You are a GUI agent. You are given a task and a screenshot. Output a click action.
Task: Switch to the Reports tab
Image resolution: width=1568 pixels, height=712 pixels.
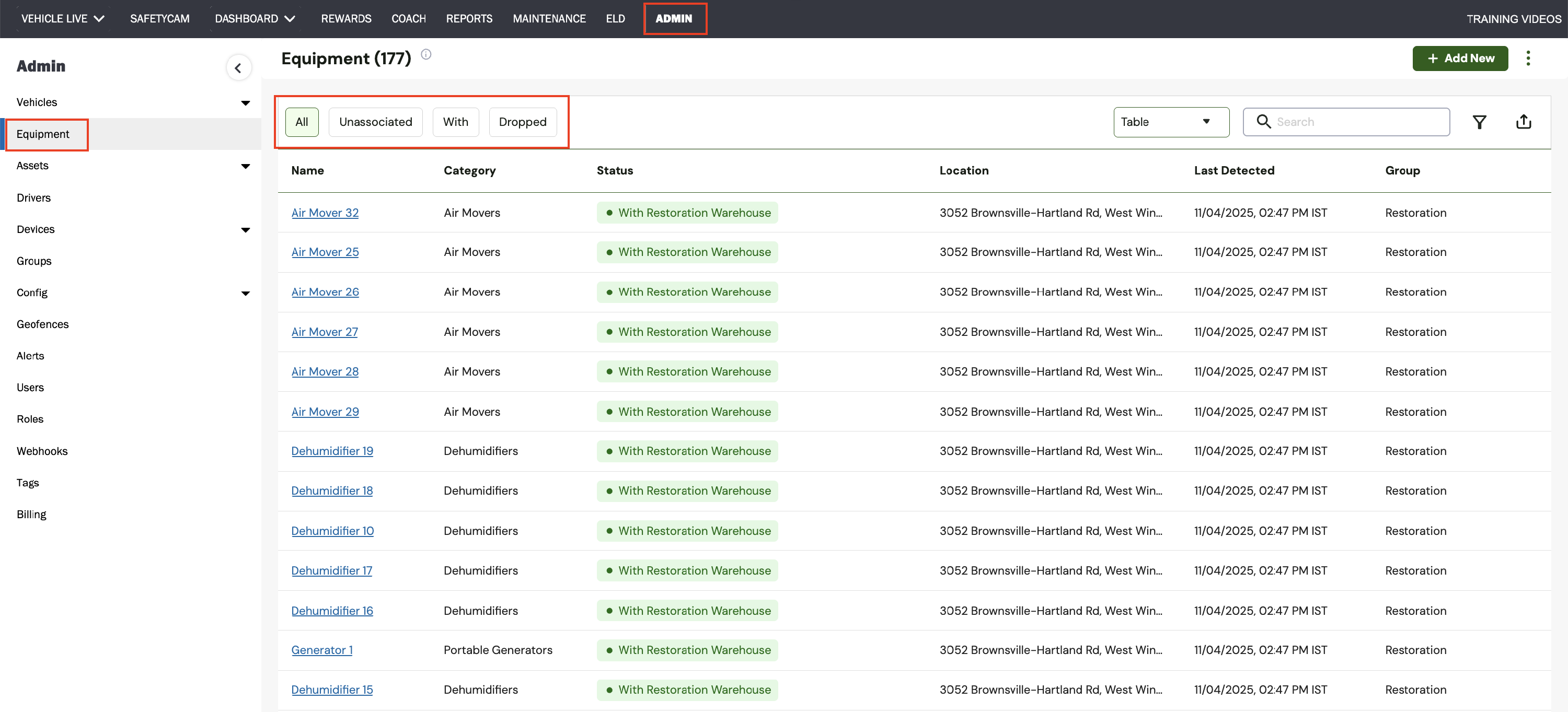[x=469, y=19]
